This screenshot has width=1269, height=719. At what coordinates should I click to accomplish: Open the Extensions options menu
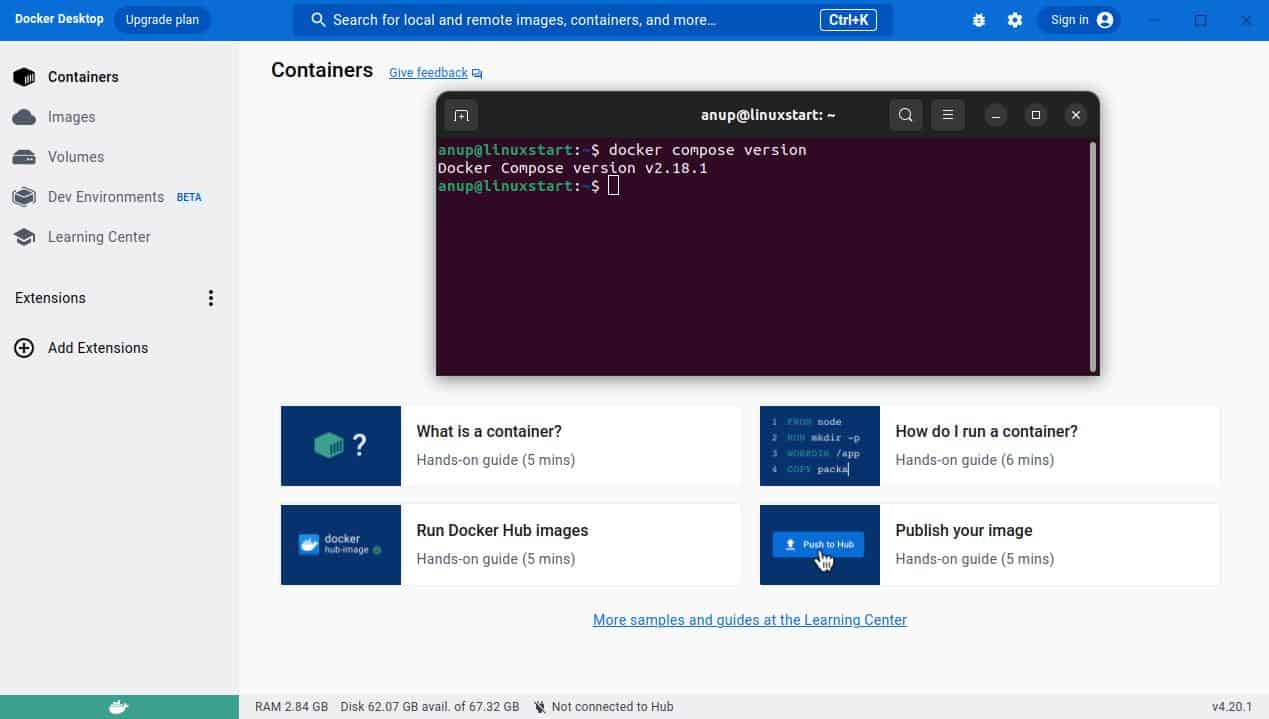[211, 297]
